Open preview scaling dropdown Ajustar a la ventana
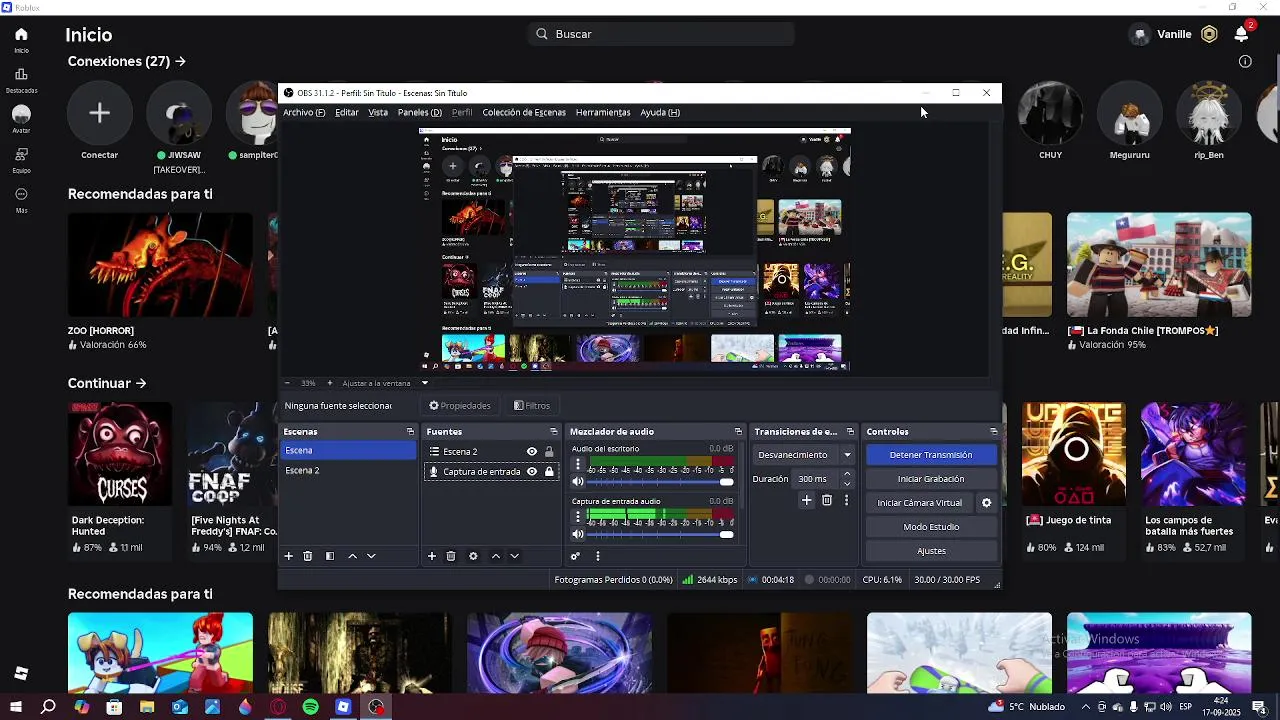The width and height of the screenshot is (1280, 720). pyautogui.click(x=385, y=383)
